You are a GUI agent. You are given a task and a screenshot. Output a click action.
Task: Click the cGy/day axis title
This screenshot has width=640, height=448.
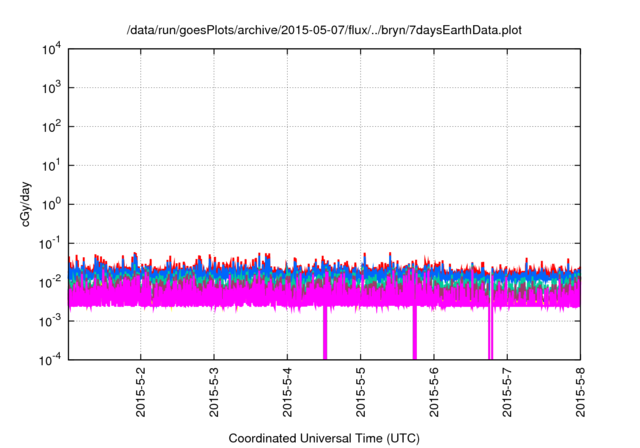click(x=25, y=205)
